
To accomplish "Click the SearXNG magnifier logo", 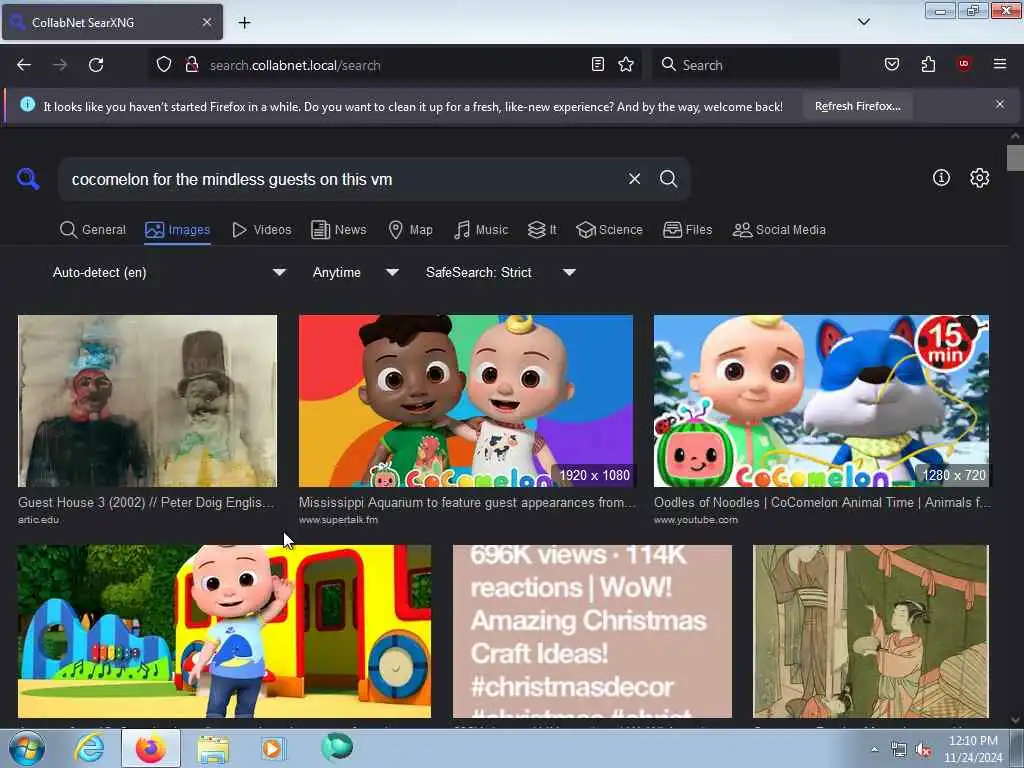I will coord(28,179).
